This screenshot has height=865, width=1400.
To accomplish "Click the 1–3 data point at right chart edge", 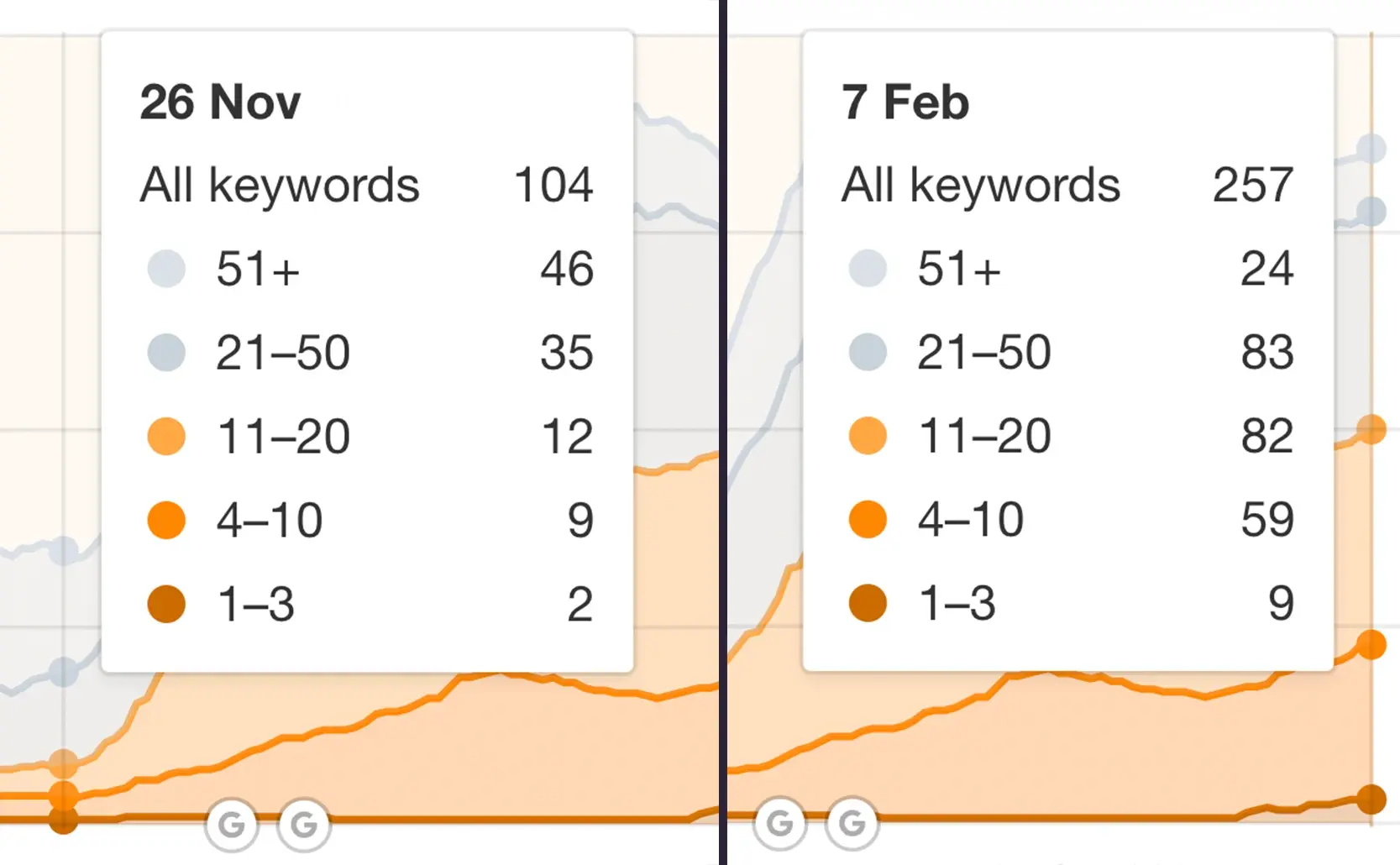I will click(1371, 799).
